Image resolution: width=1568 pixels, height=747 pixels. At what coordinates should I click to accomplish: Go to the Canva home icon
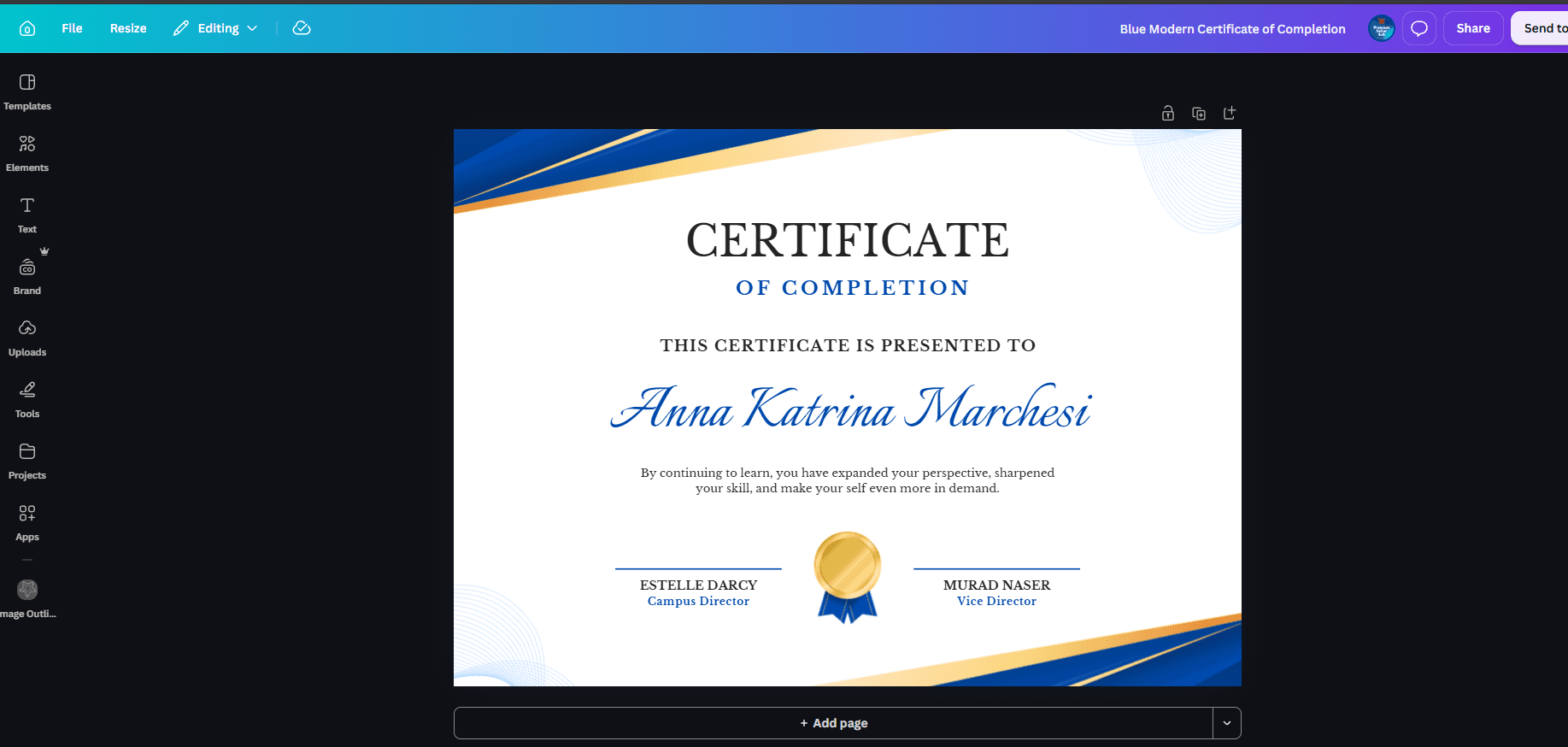27,28
